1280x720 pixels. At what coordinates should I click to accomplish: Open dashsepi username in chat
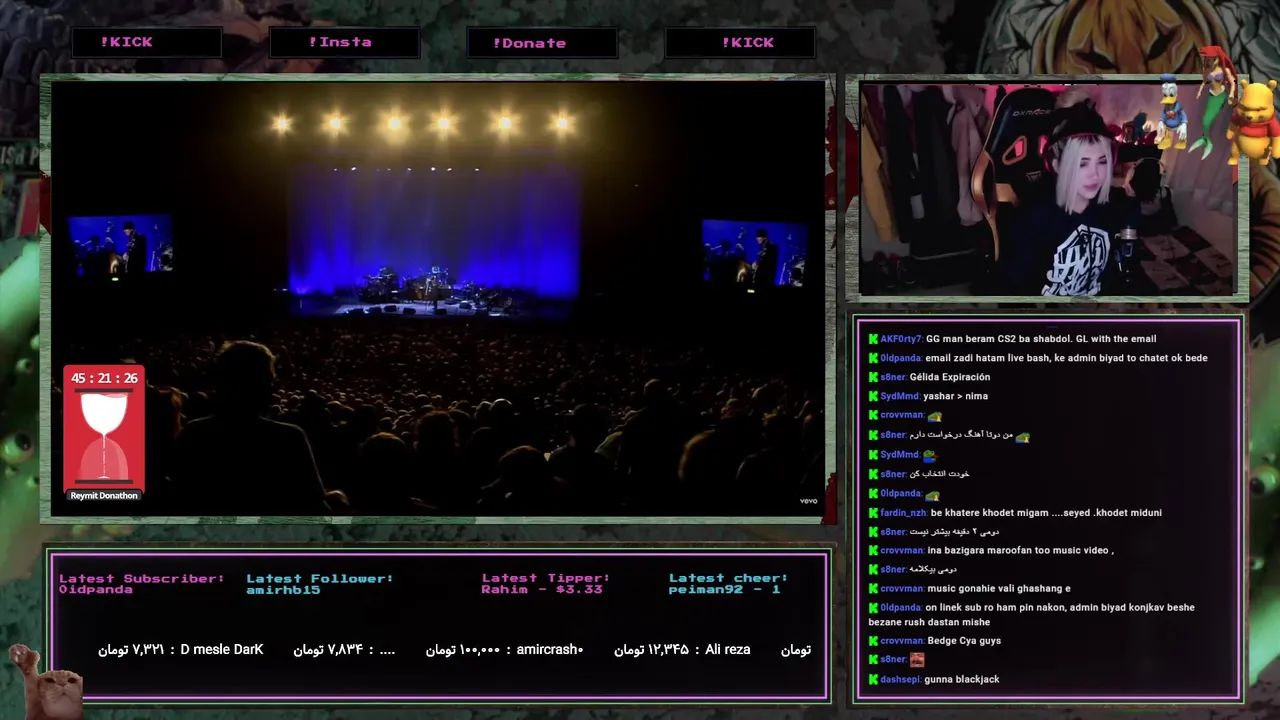pyautogui.click(x=900, y=680)
